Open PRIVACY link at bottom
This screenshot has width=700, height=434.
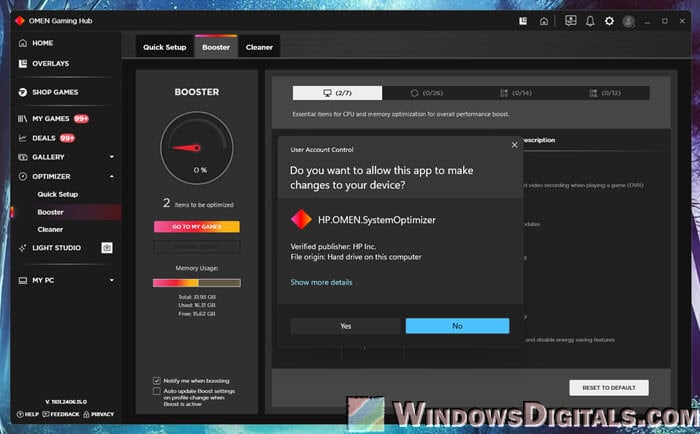pos(99,414)
